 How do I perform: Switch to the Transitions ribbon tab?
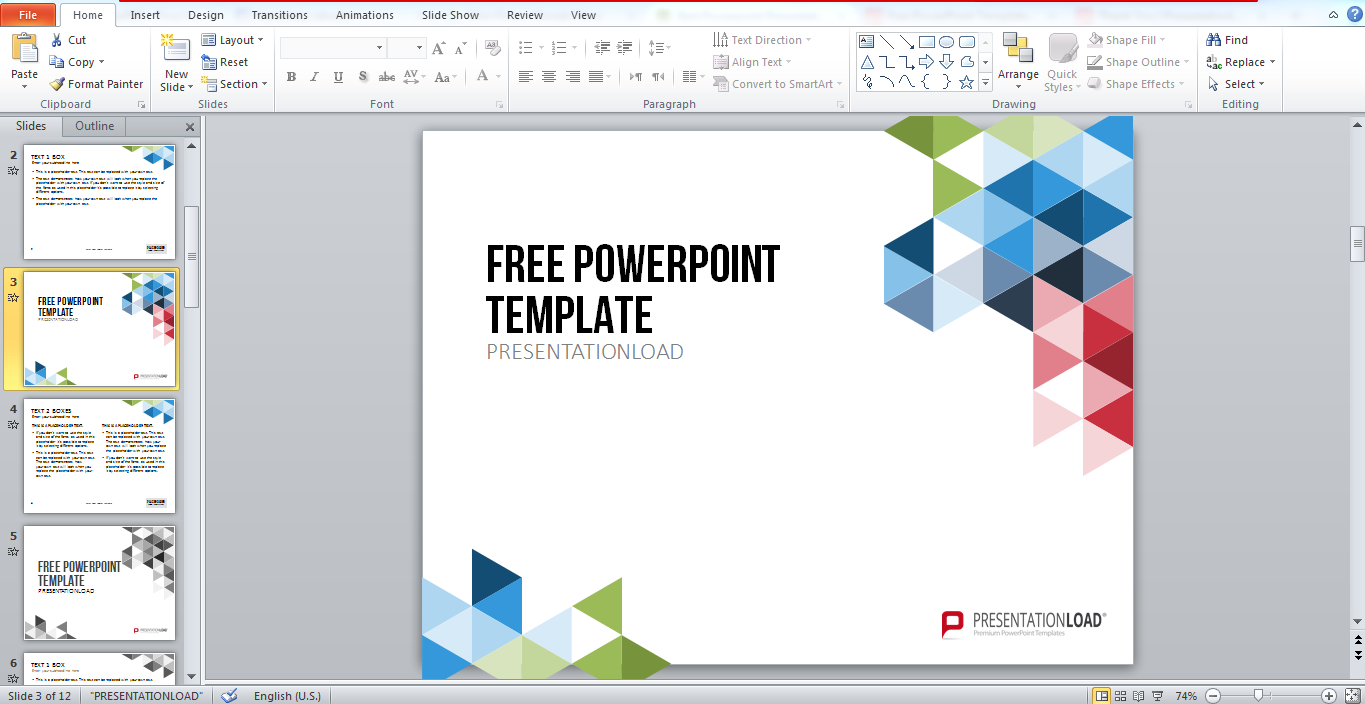[x=280, y=14]
